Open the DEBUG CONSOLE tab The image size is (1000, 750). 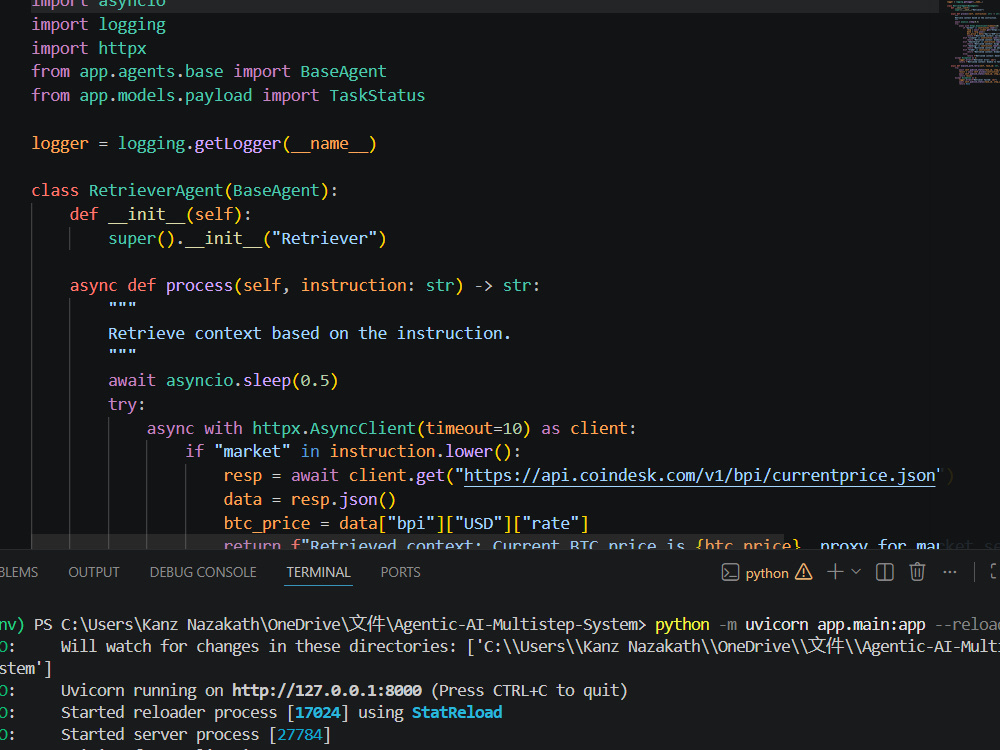[x=203, y=572]
